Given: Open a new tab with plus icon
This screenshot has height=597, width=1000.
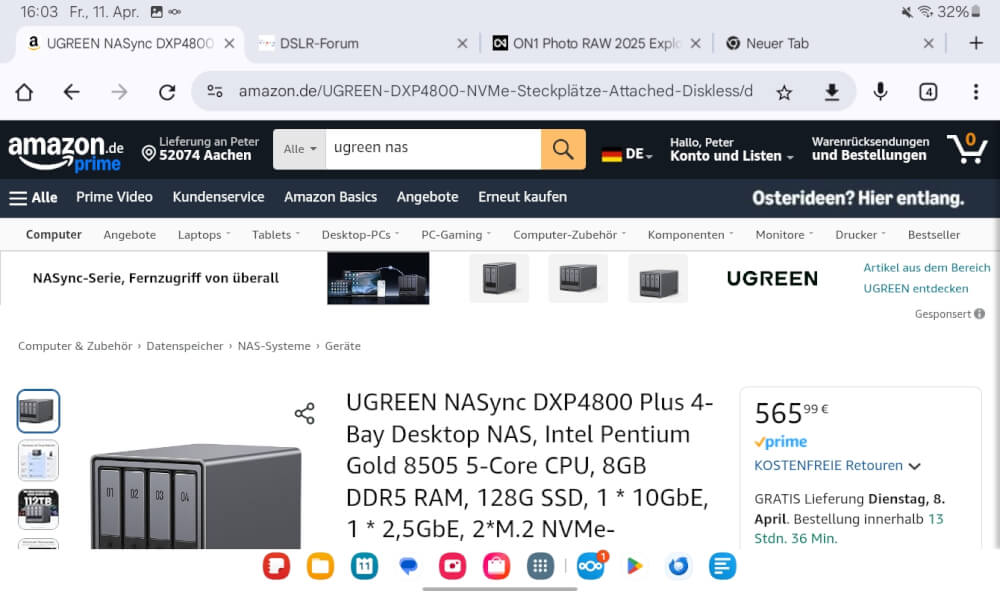Looking at the screenshot, I should pyautogui.click(x=976, y=43).
